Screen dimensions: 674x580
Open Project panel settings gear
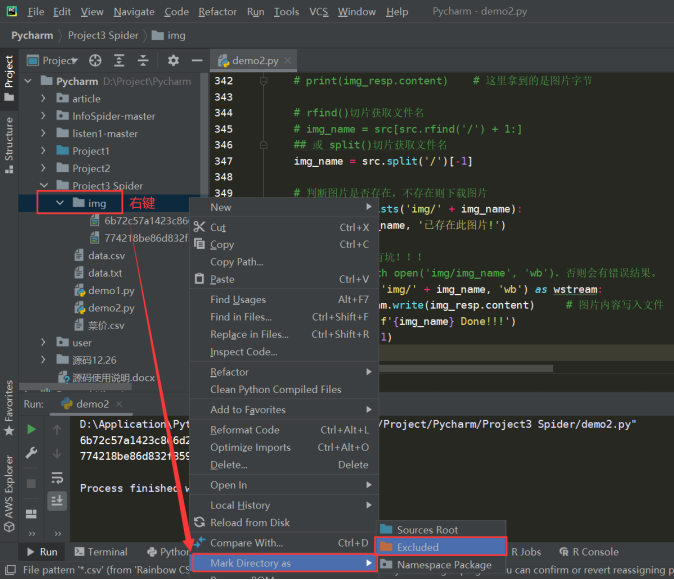[x=172, y=61]
